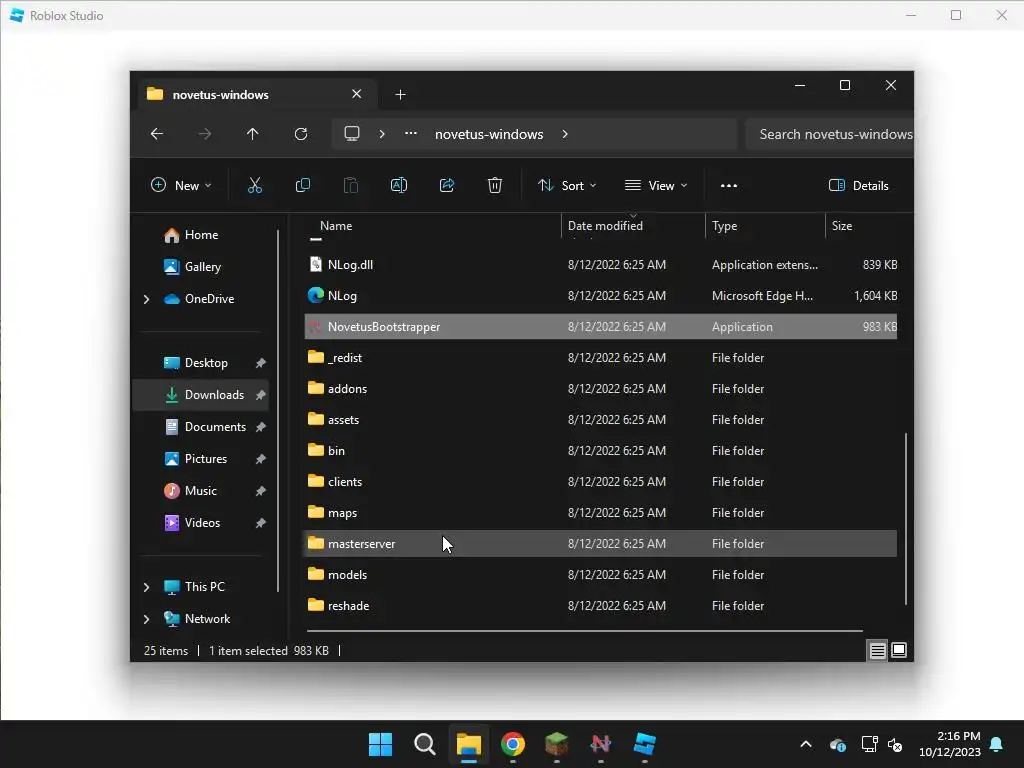This screenshot has height=768, width=1024.
Task: Open Minecraft block icon in taskbar
Action: click(556, 744)
